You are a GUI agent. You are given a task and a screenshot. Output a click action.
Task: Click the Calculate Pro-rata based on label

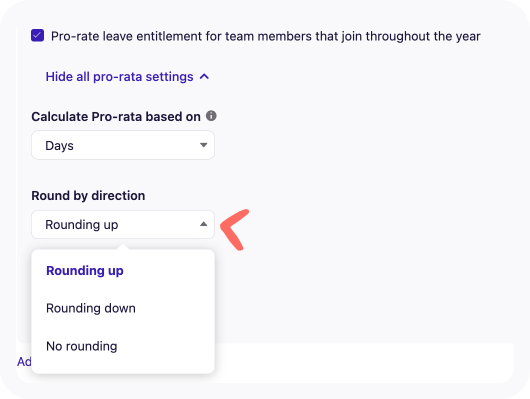pos(116,117)
